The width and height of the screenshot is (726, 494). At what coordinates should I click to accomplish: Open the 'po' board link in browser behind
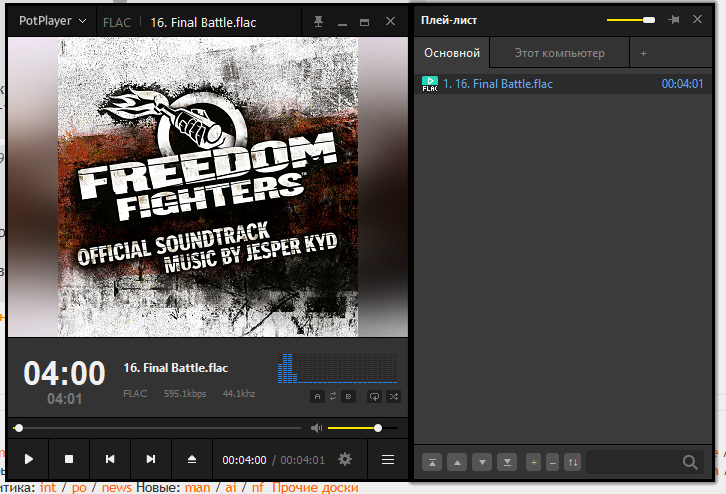coord(79,488)
